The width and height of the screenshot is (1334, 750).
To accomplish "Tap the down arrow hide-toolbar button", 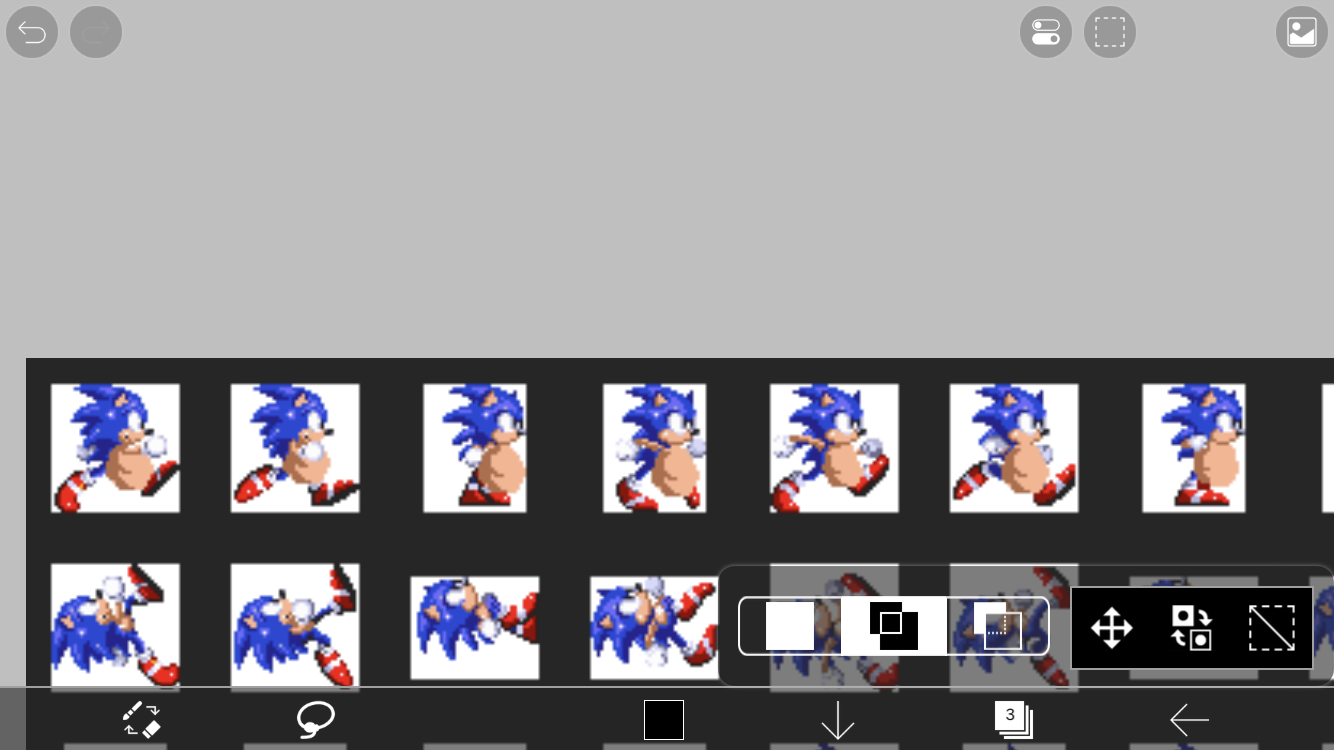I will point(837,720).
